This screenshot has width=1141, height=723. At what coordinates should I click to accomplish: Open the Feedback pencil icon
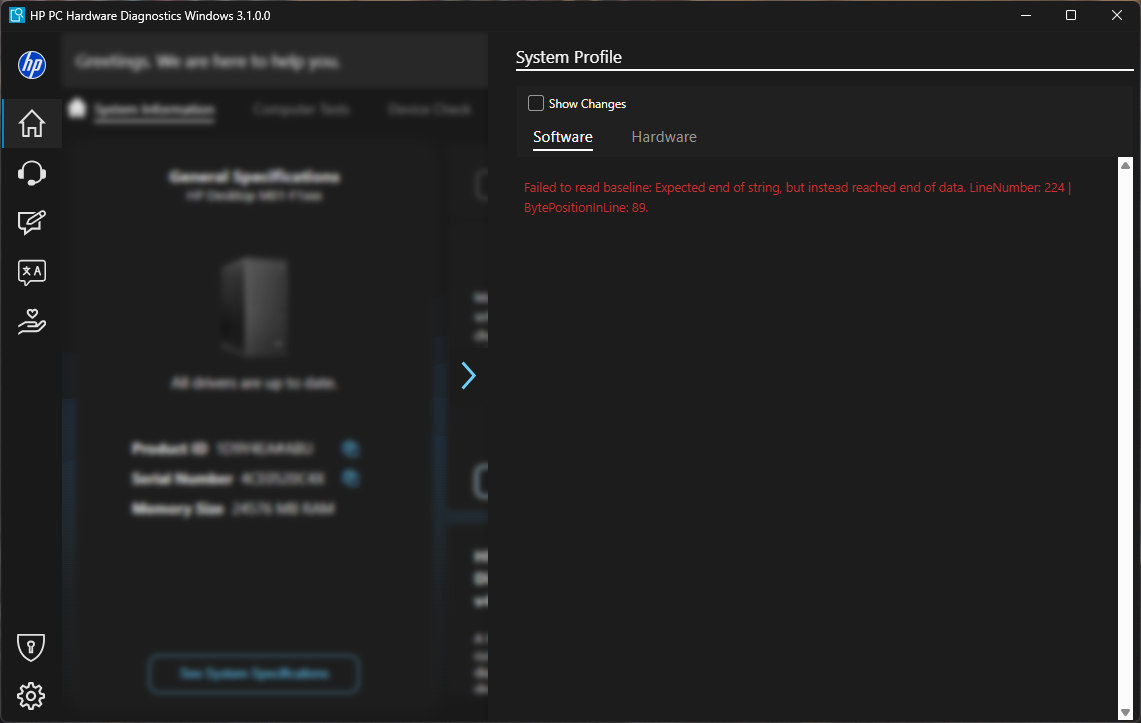tap(31, 222)
